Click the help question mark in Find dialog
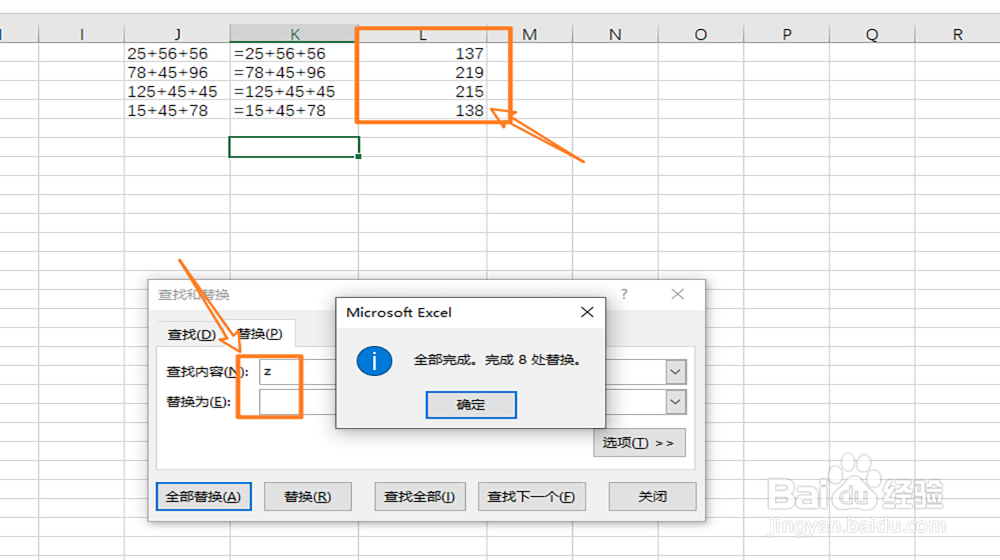This screenshot has height=560, width=1000. [624, 294]
